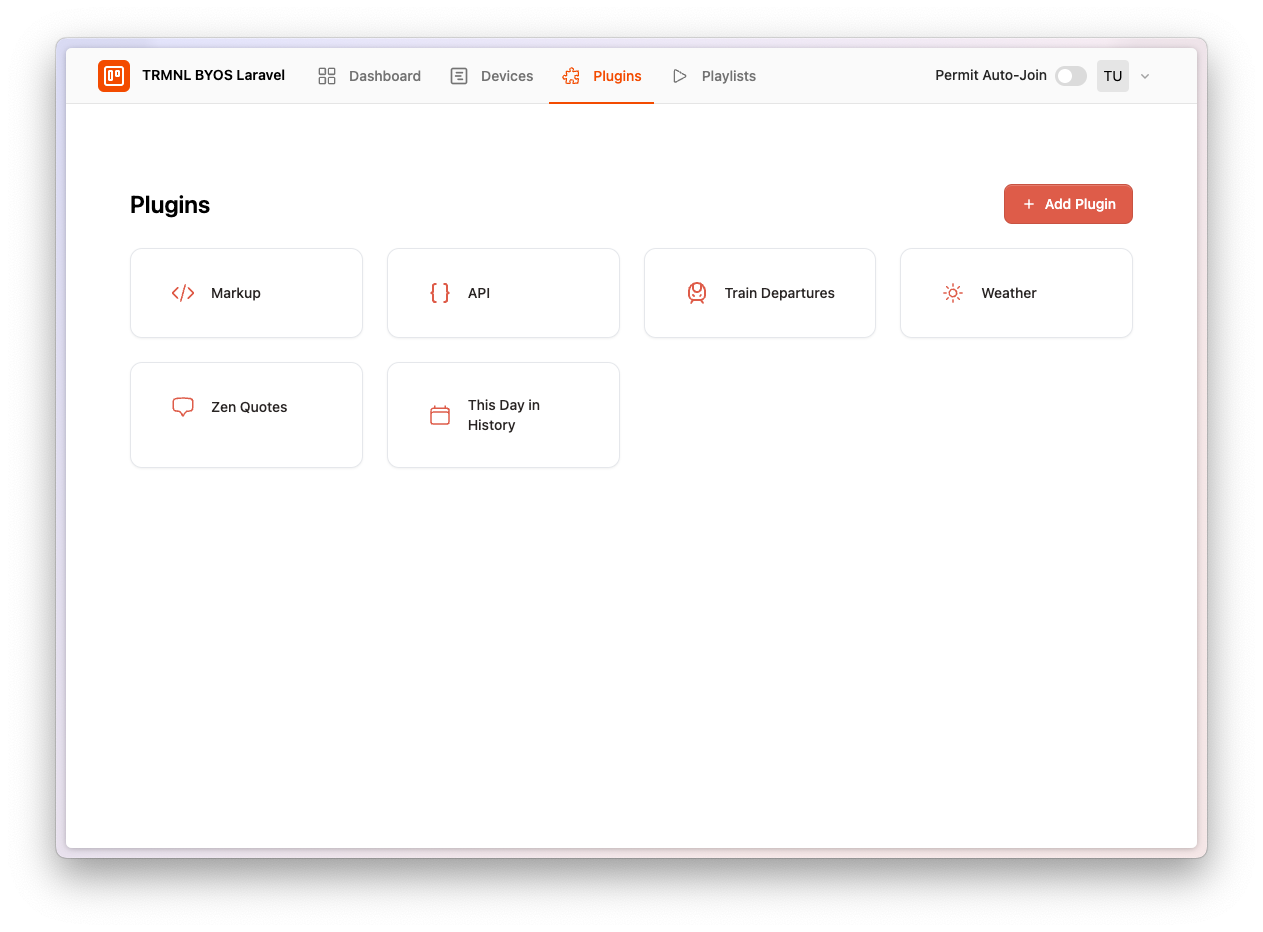Click the calendar icon on This Day in History

(x=439, y=415)
